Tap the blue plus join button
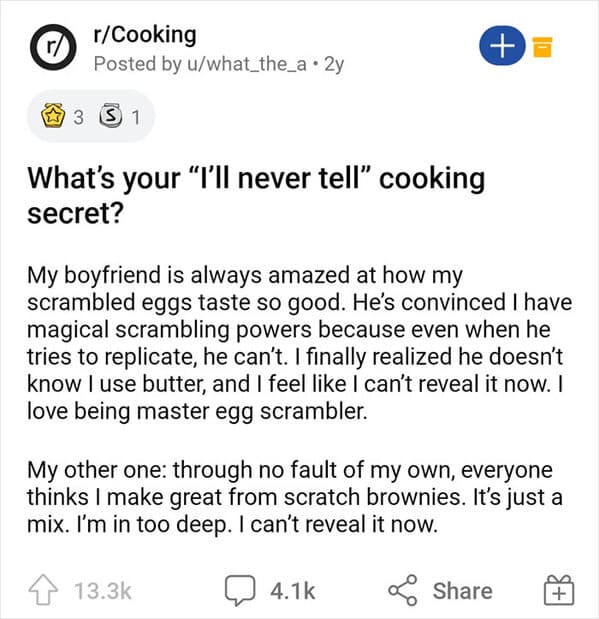Image resolution: width=599 pixels, height=619 pixels. point(502,45)
